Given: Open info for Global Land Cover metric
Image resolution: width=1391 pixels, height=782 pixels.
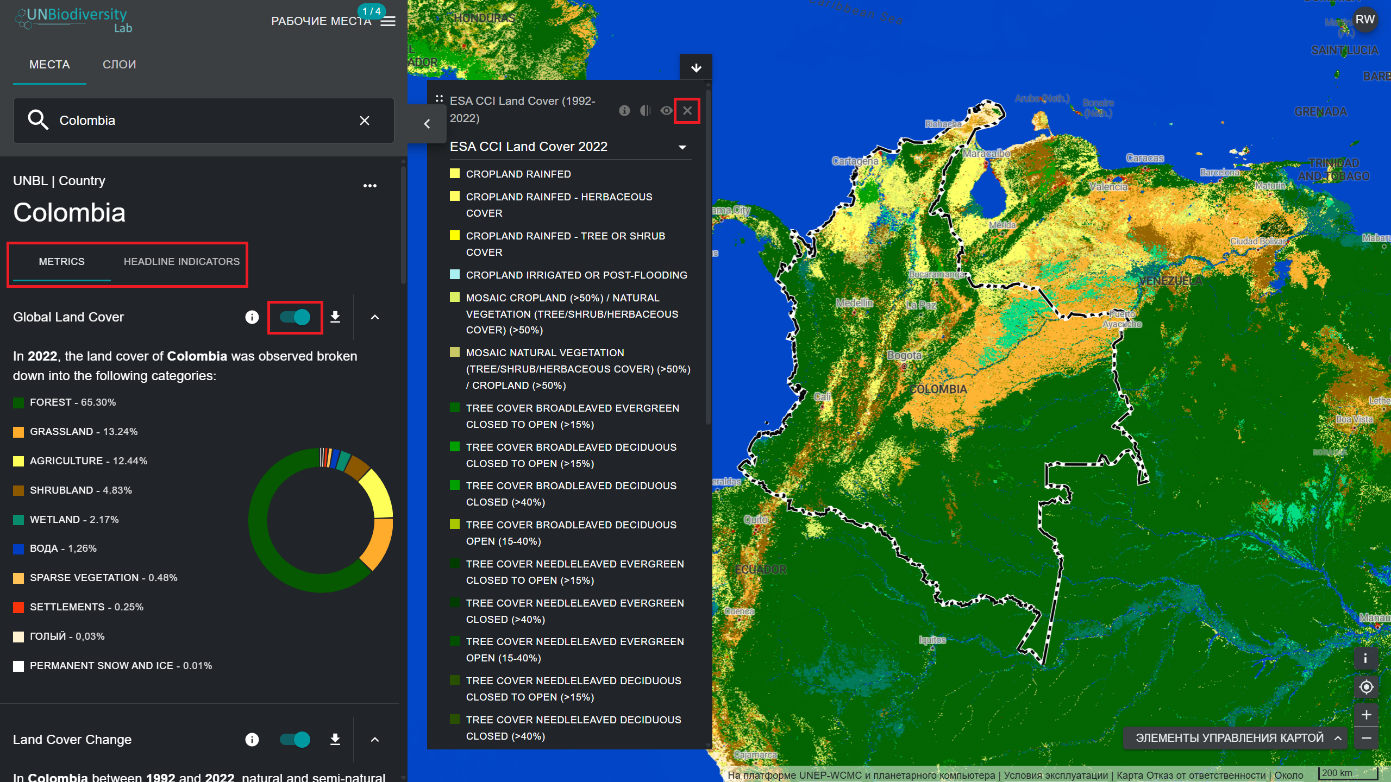Looking at the screenshot, I should tap(252, 317).
